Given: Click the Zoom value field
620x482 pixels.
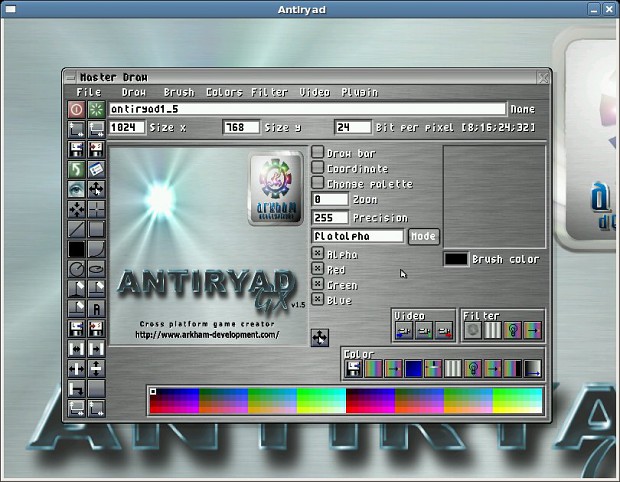Looking at the screenshot, I should 330,199.
